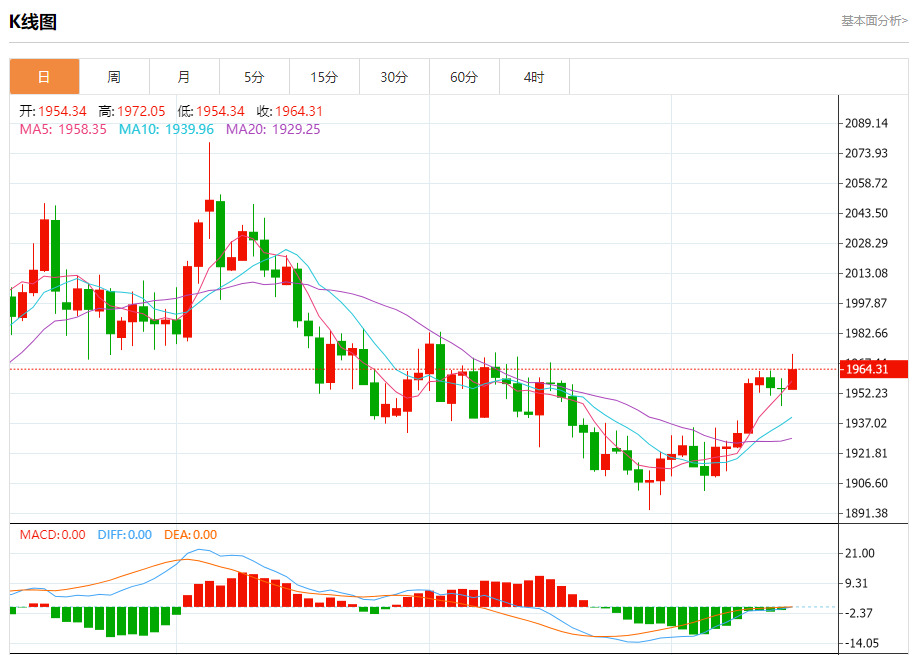Click the DIFF:0.00 indicator label
The image size is (918, 655).
(x=125, y=535)
